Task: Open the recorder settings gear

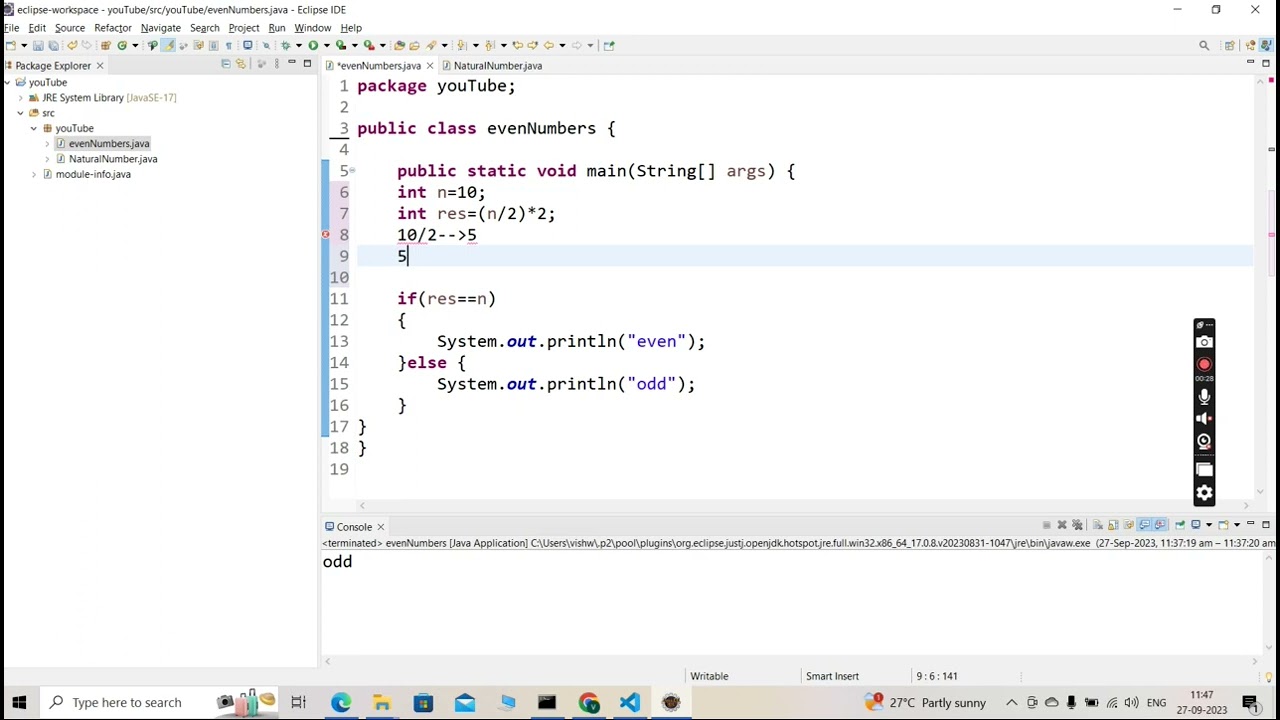Action: (1204, 493)
